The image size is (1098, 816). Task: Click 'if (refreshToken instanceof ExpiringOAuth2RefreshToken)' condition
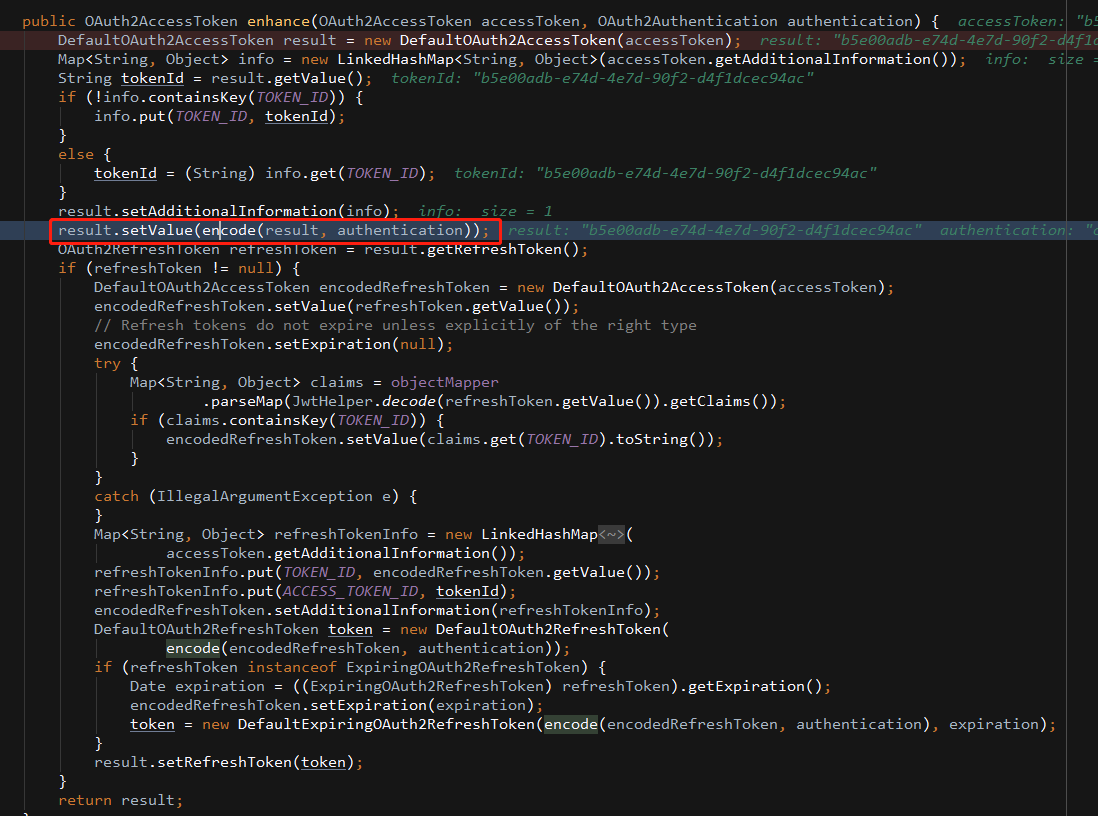(350, 667)
